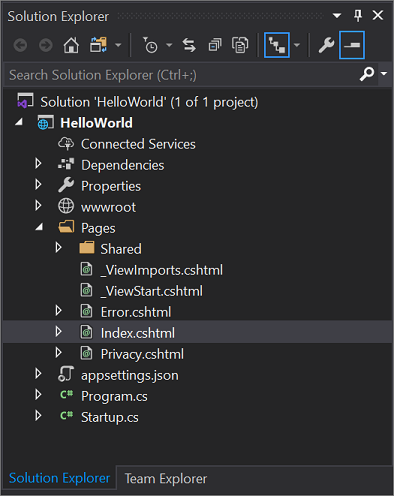The height and width of the screenshot is (496, 394).
Task: Click the _ViewImports.cshtml file icon
Action: tap(86, 269)
